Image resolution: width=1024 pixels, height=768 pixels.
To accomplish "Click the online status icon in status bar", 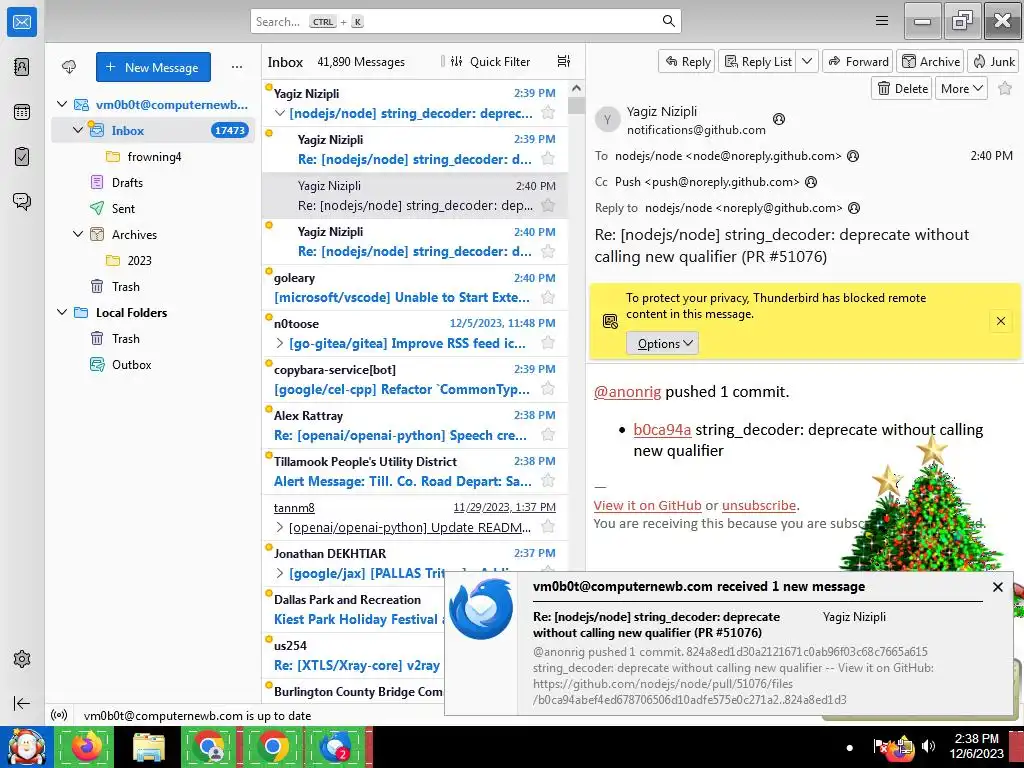I will click(59, 715).
